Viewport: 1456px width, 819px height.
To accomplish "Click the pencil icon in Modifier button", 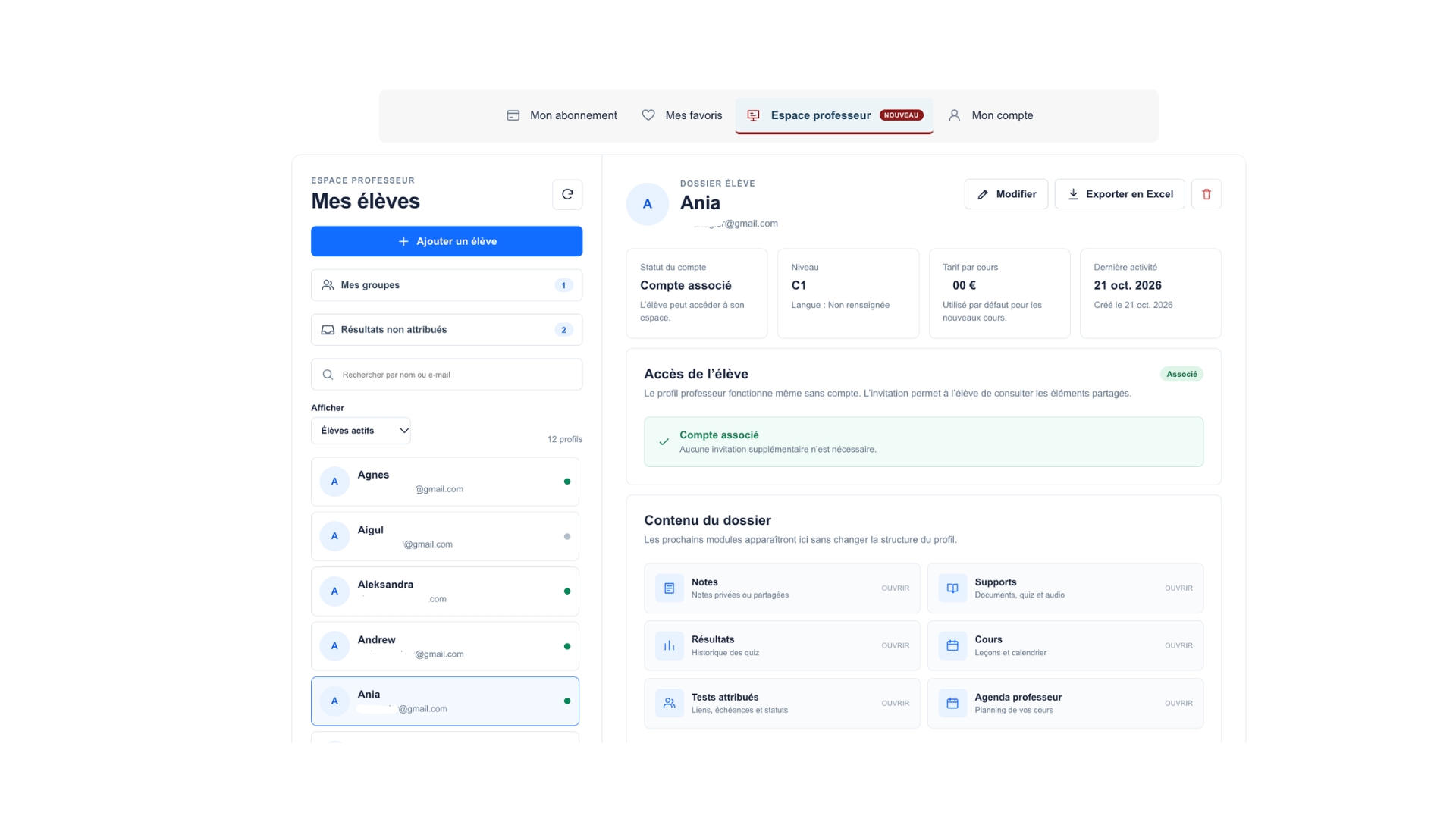I will coord(983,194).
